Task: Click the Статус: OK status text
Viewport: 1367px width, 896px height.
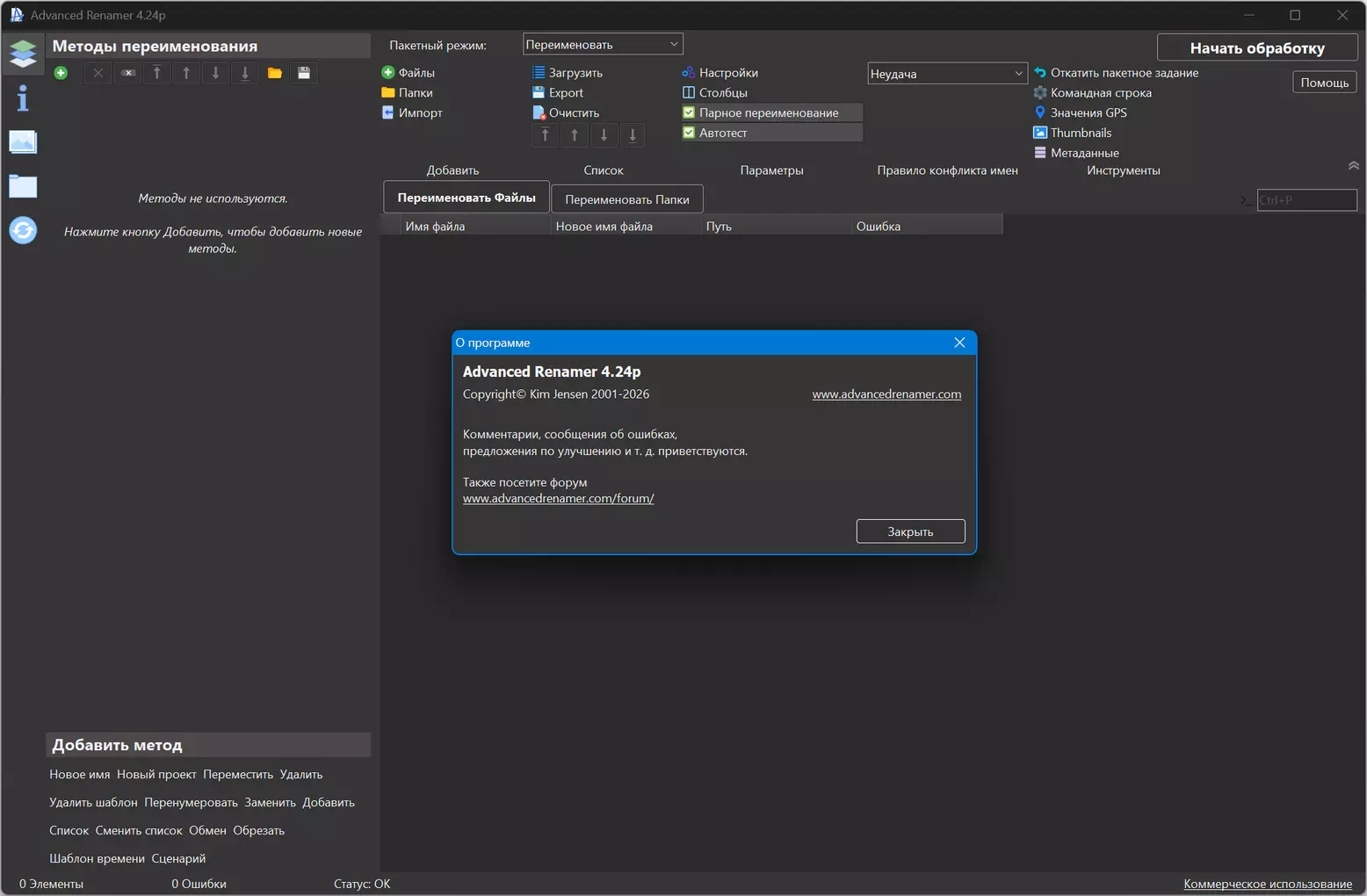Action: tap(362, 884)
